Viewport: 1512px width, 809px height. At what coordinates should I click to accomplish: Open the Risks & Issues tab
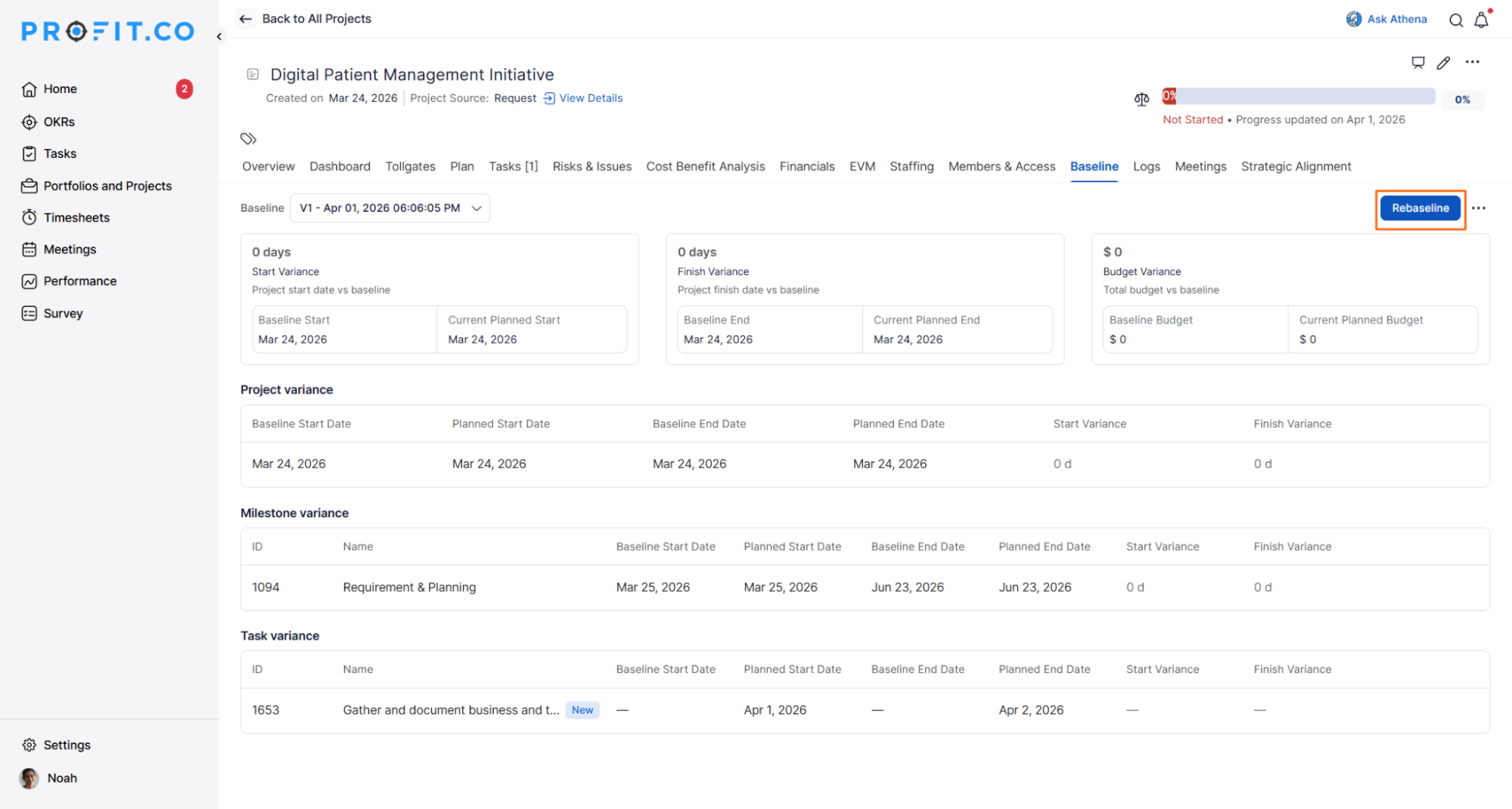click(591, 166)
